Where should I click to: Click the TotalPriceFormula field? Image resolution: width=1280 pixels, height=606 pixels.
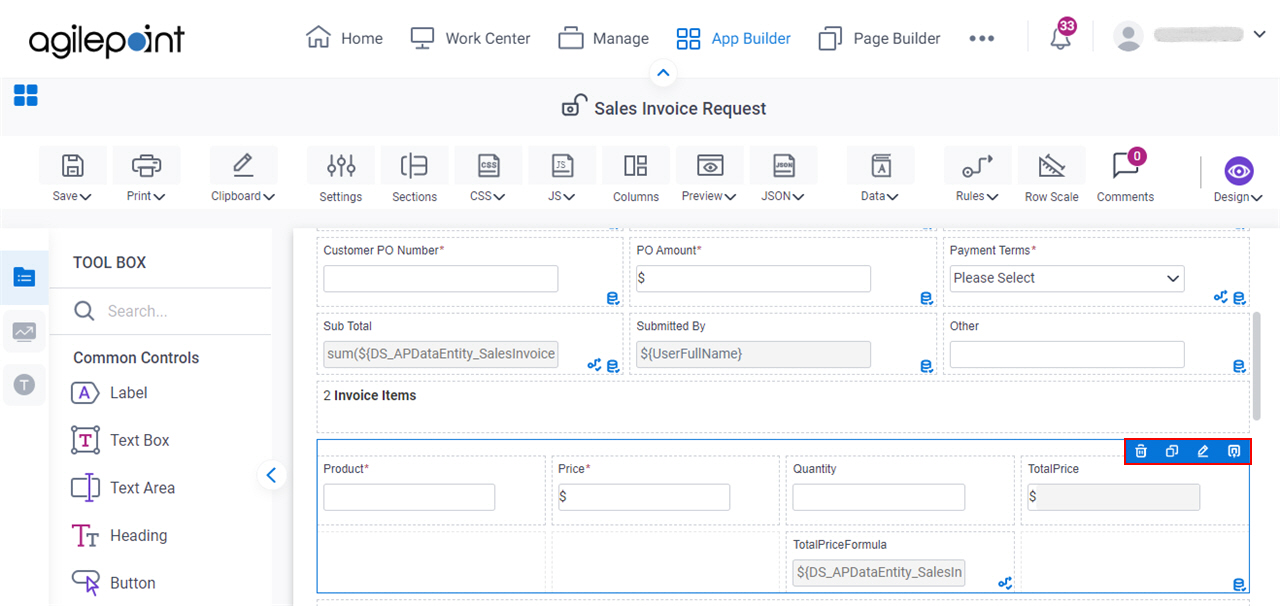click(x=879, y=572)
